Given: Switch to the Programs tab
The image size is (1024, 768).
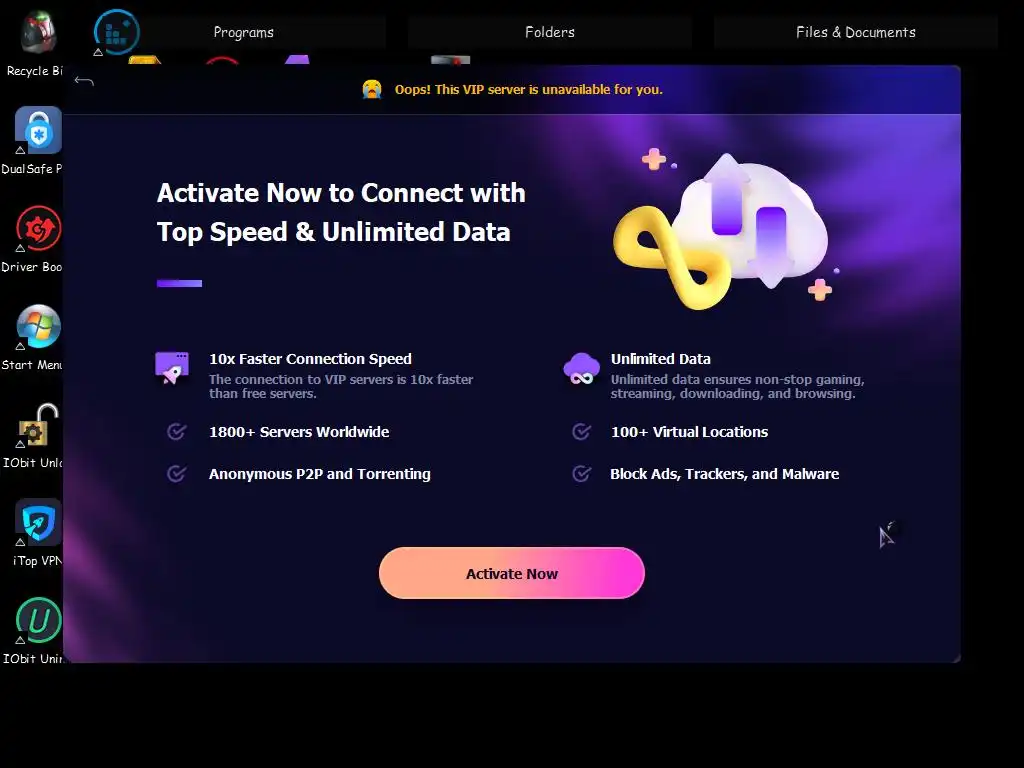Looking at the screenshot, I should point(244,32).
